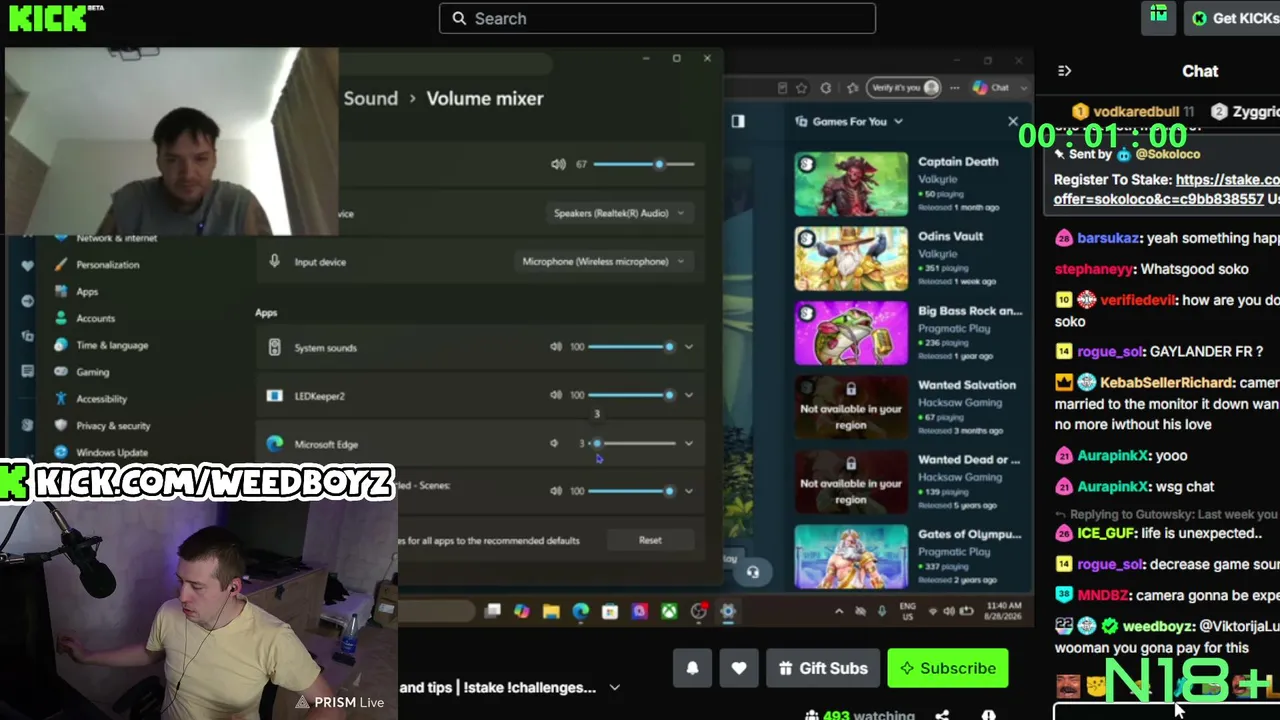Open the Kick home logo
The height and width of the screenshot is (720, 1280).
click(x=48, y=18)
